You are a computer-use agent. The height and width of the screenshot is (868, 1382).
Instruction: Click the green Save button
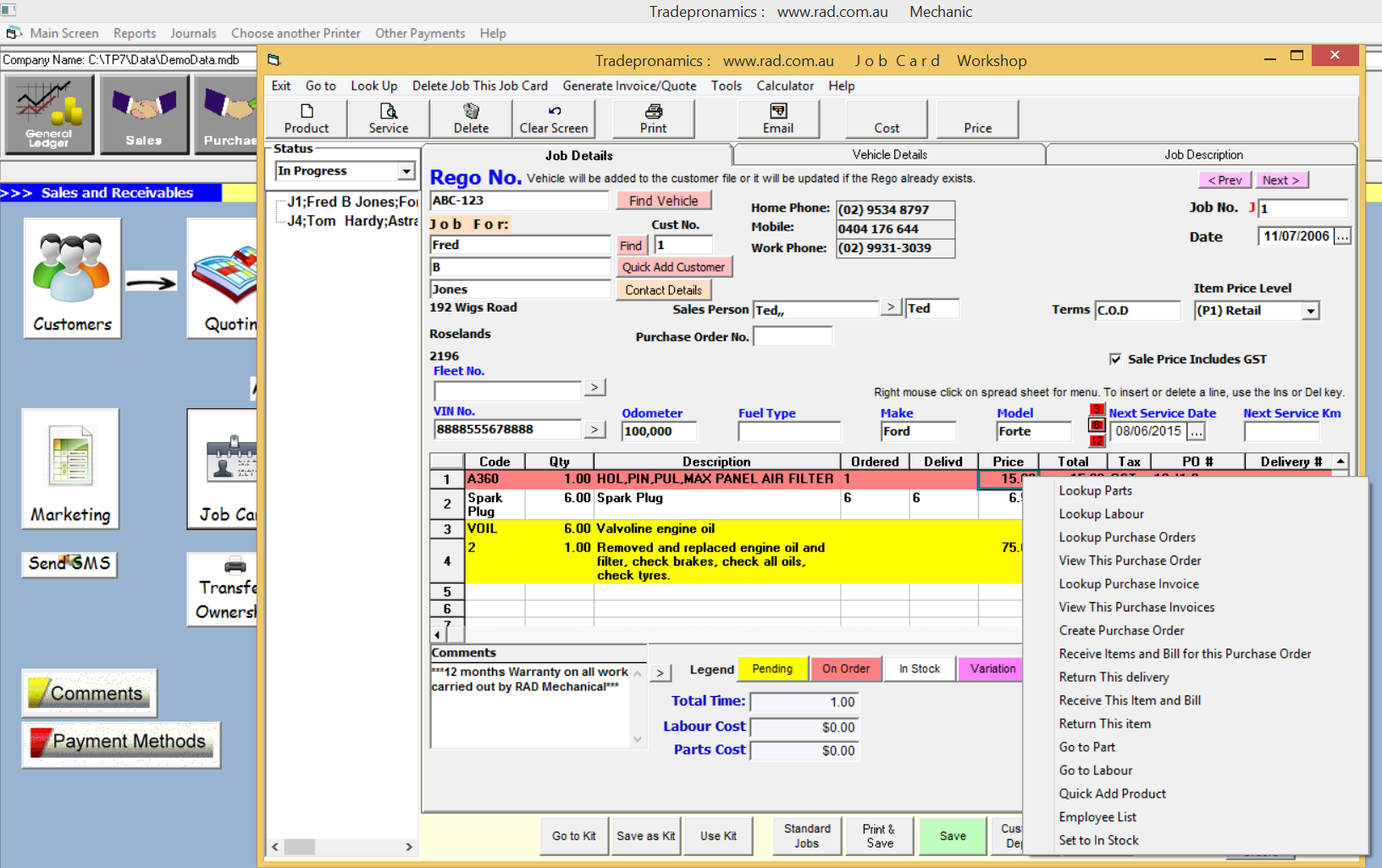pyautogui.click(x=953, y=836)
